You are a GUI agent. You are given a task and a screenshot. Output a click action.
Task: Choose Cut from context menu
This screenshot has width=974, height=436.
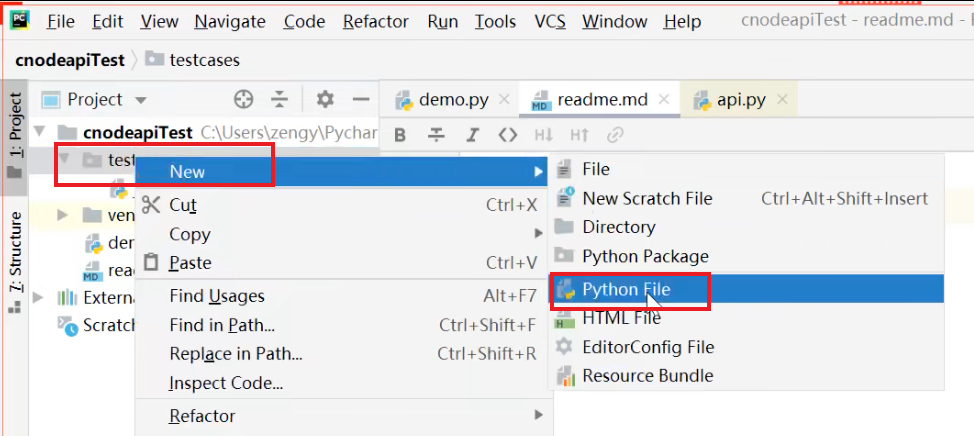[x=342, y=205]
